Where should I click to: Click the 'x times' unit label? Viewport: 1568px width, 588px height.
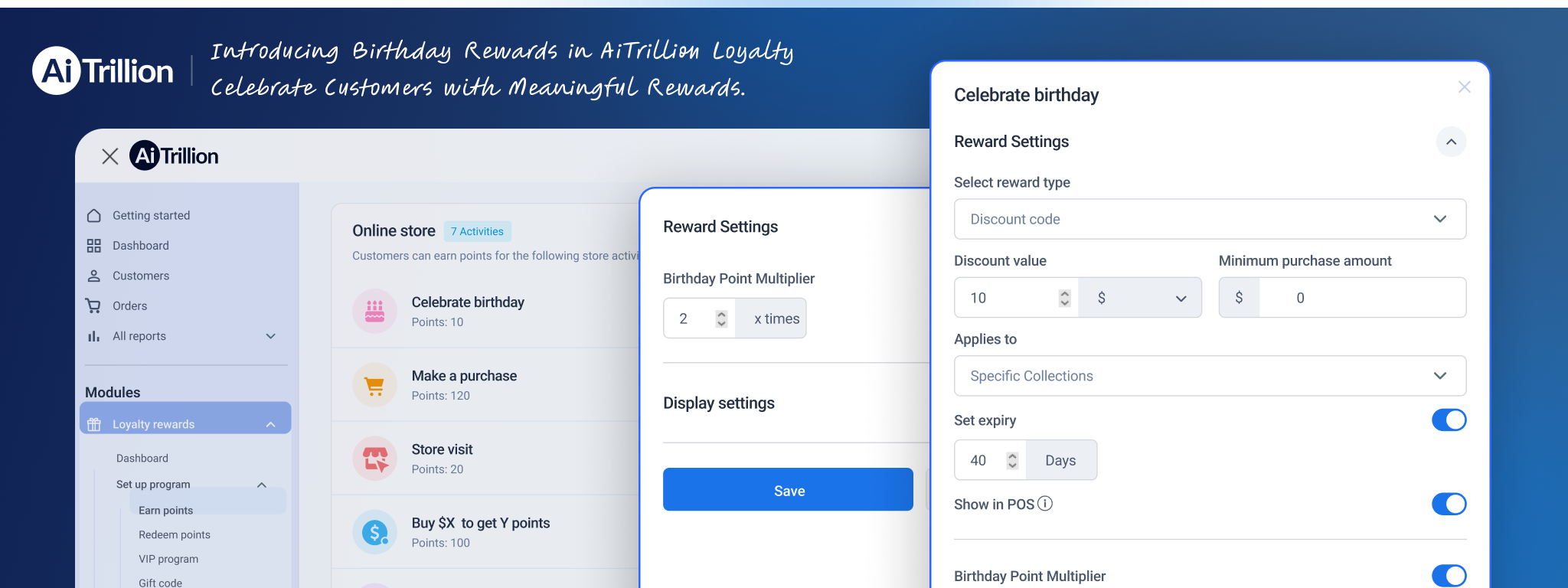pos(771,318)
